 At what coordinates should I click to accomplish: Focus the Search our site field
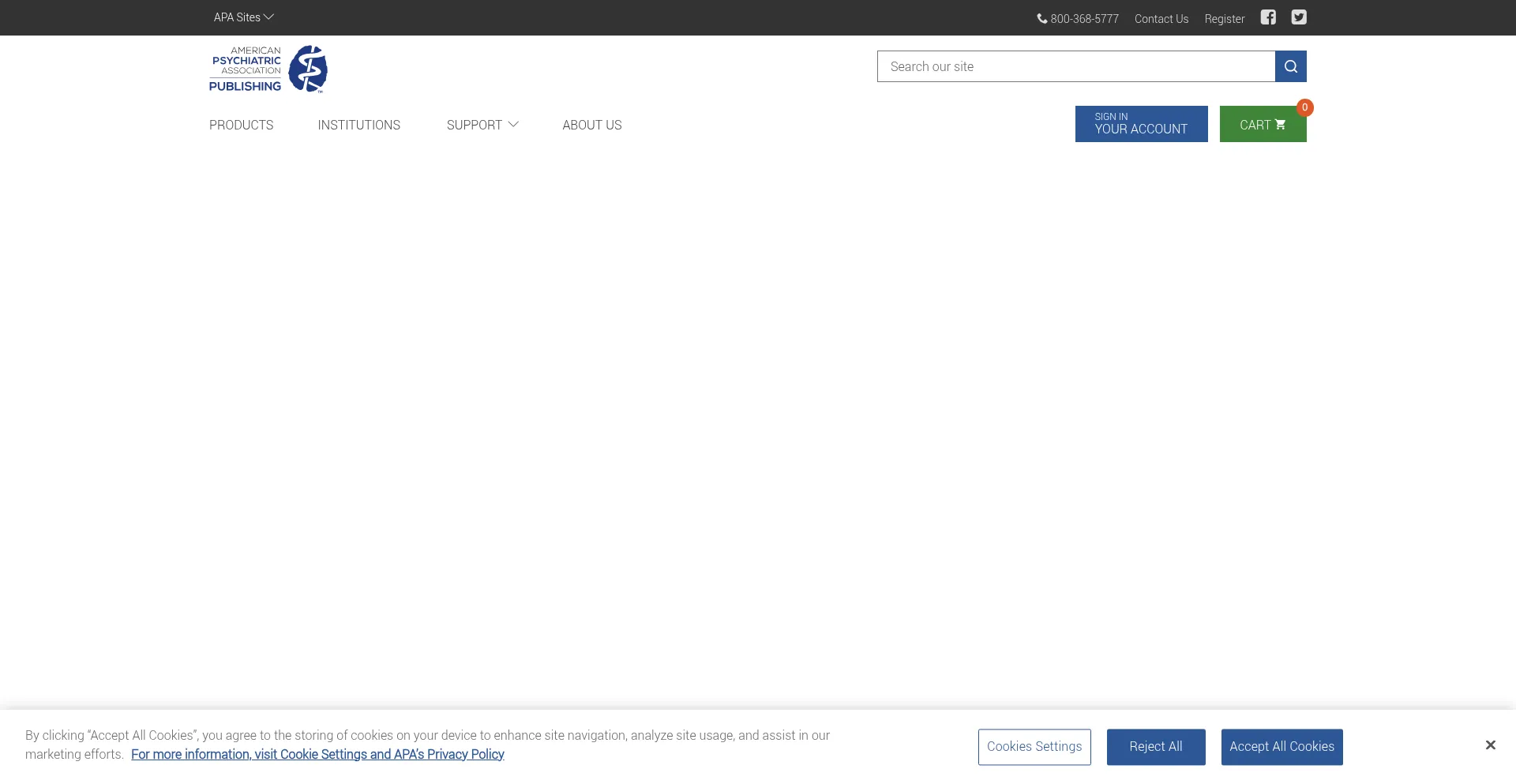(x=1075, y=66)
